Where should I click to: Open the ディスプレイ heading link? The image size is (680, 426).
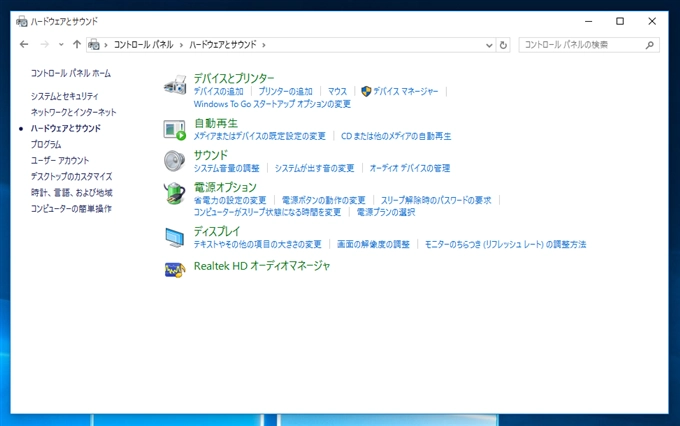(x=216, y=231)
